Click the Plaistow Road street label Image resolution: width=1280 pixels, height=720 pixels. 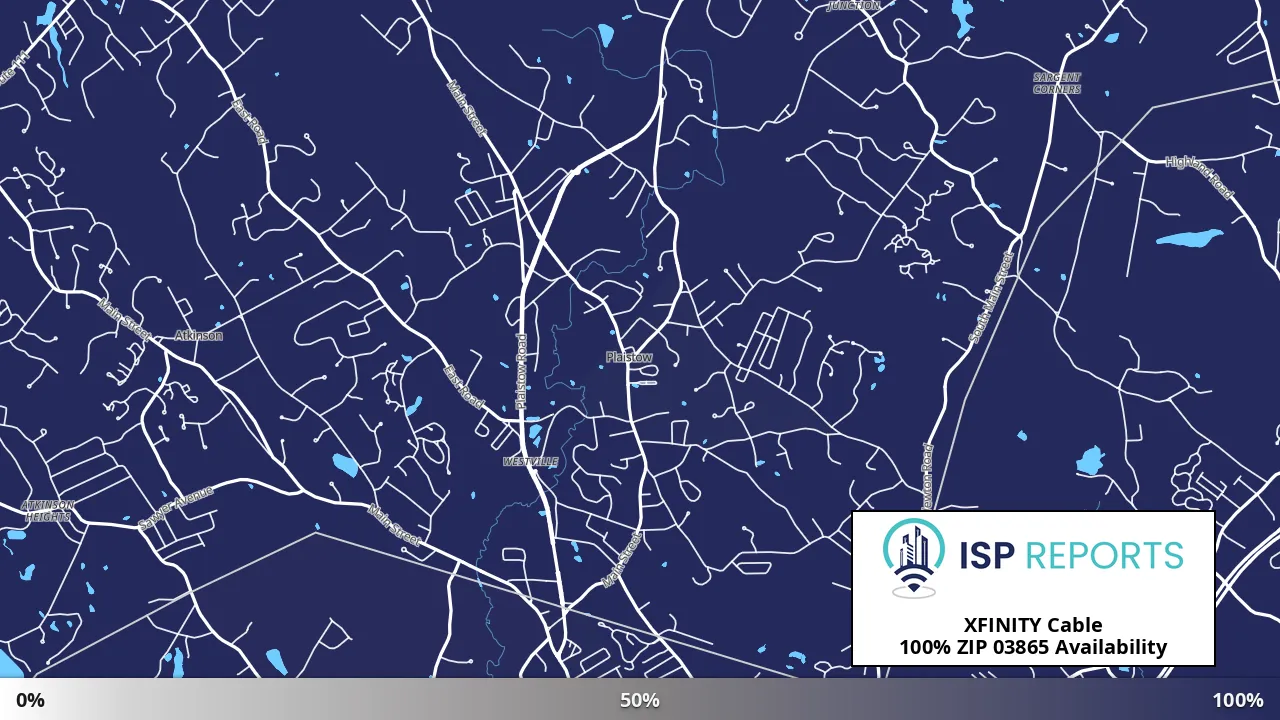pos(521,370)
